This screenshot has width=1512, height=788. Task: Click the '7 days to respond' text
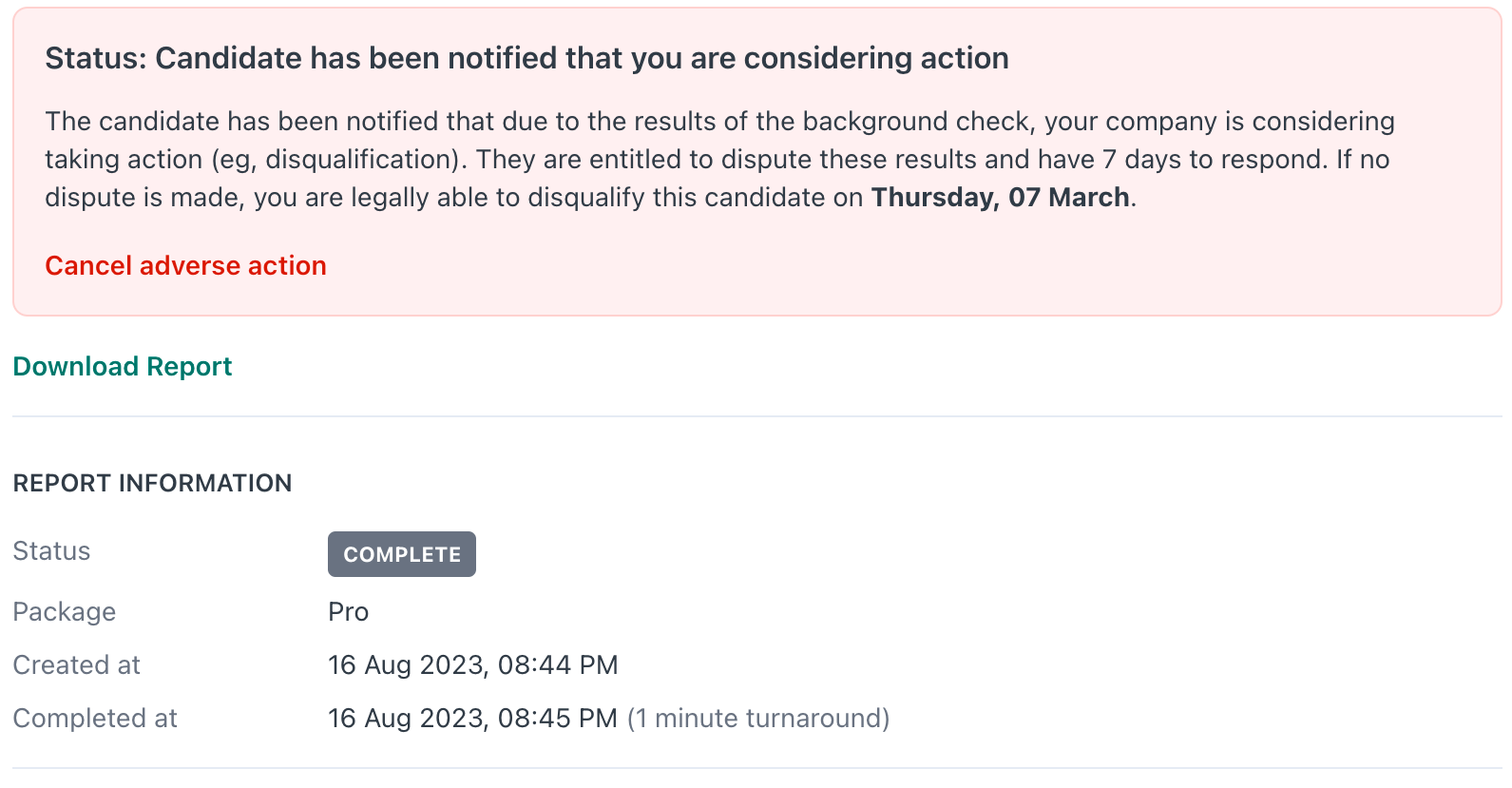[1212, 160]
